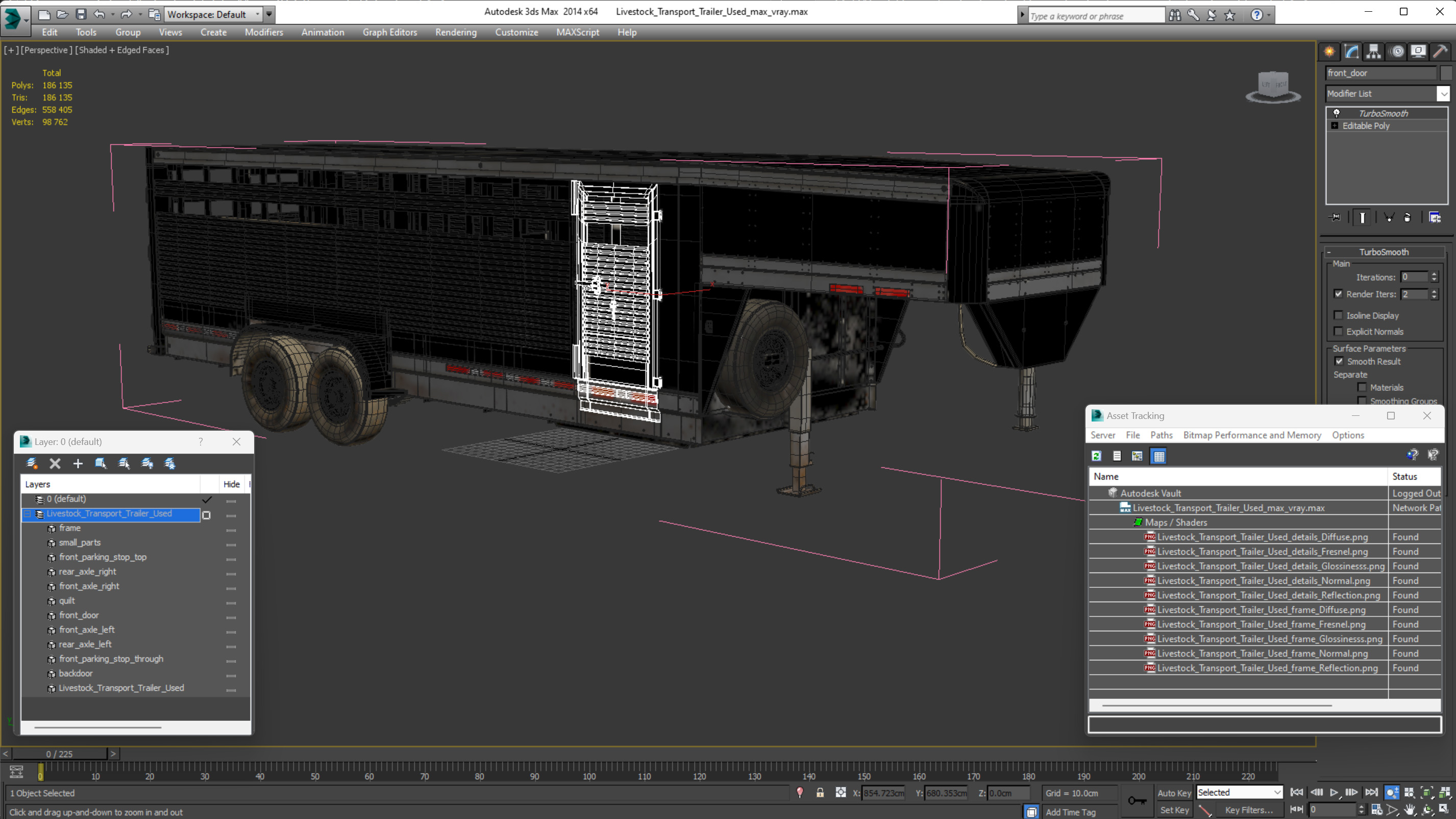Click the keyword search input field
The image size is (1456, 819).
point(1096,16)
